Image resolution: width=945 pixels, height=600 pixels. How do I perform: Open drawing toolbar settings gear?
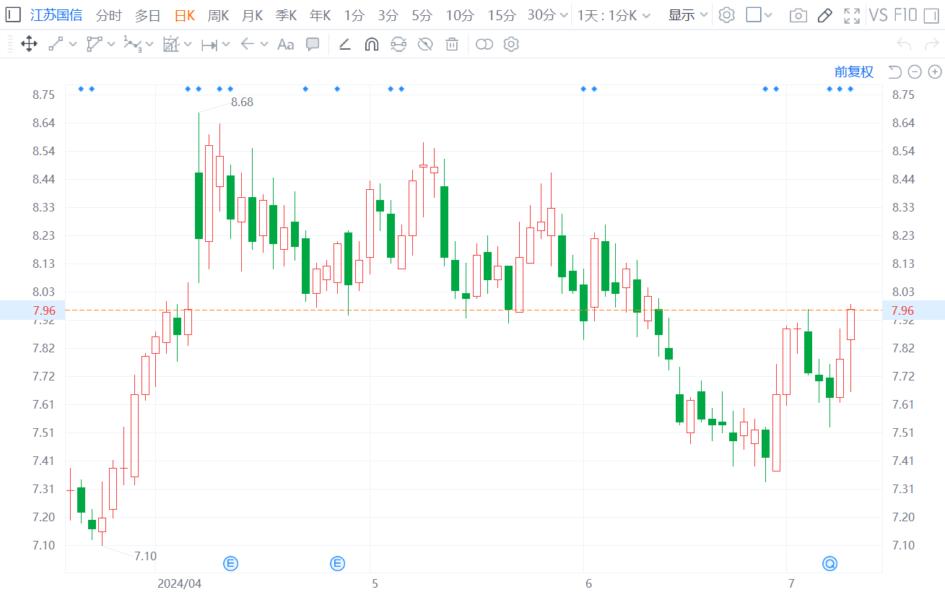(511, 44)
